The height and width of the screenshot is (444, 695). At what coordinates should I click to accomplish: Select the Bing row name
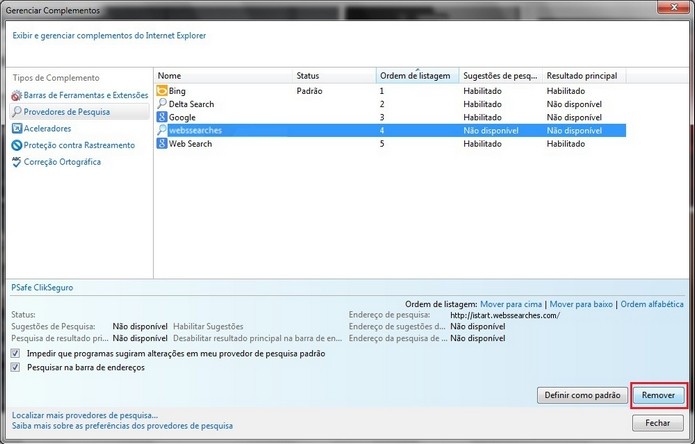click(177, 91)
